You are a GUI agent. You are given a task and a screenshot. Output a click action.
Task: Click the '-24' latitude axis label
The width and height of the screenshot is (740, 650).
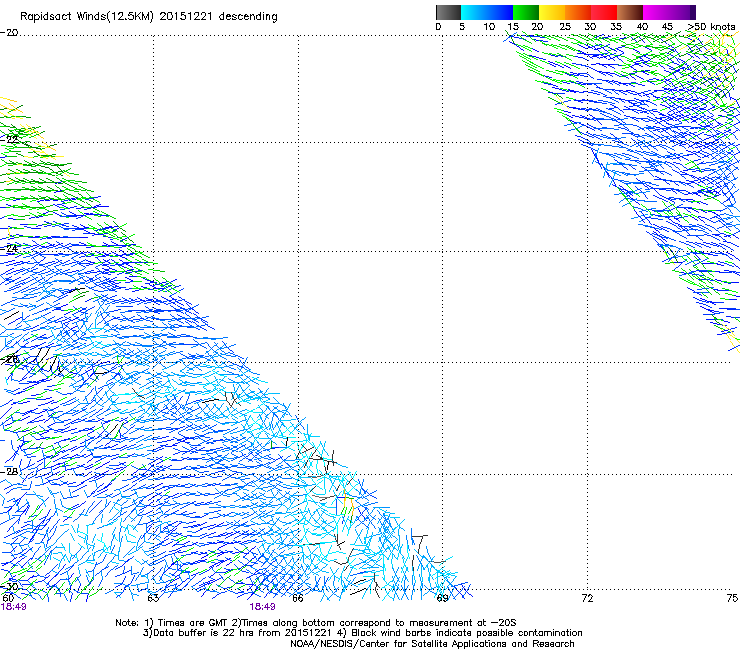click(x=9, y=248)
